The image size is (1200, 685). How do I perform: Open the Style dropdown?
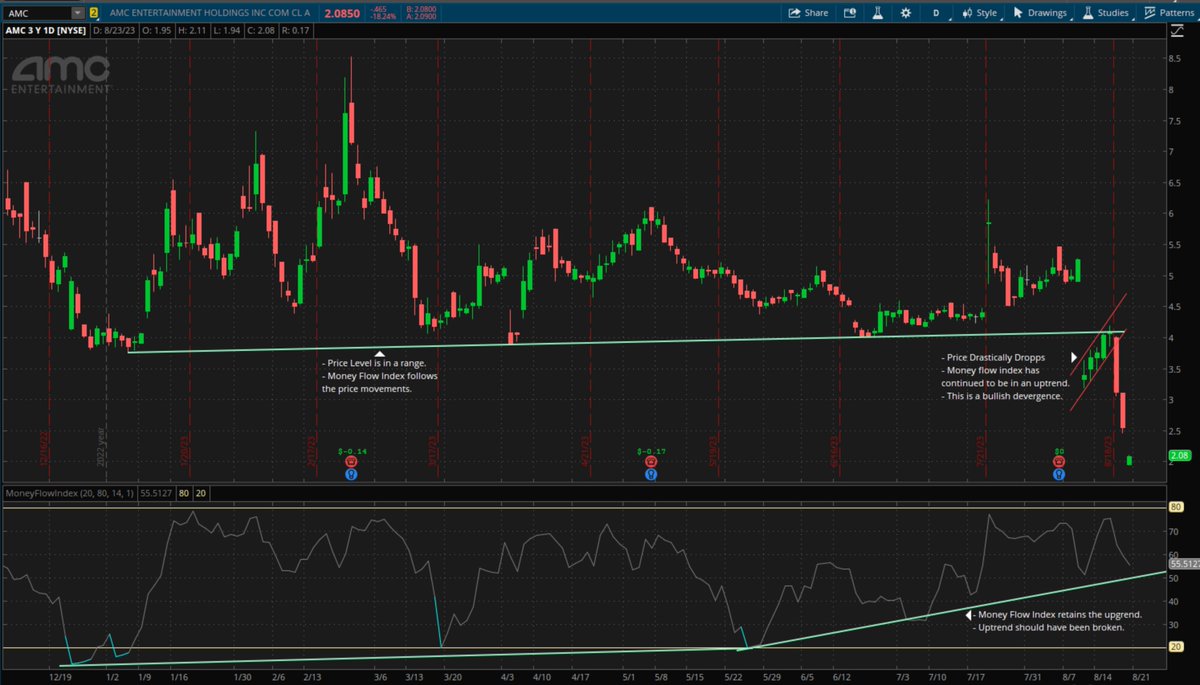click(x=978, y=13)
